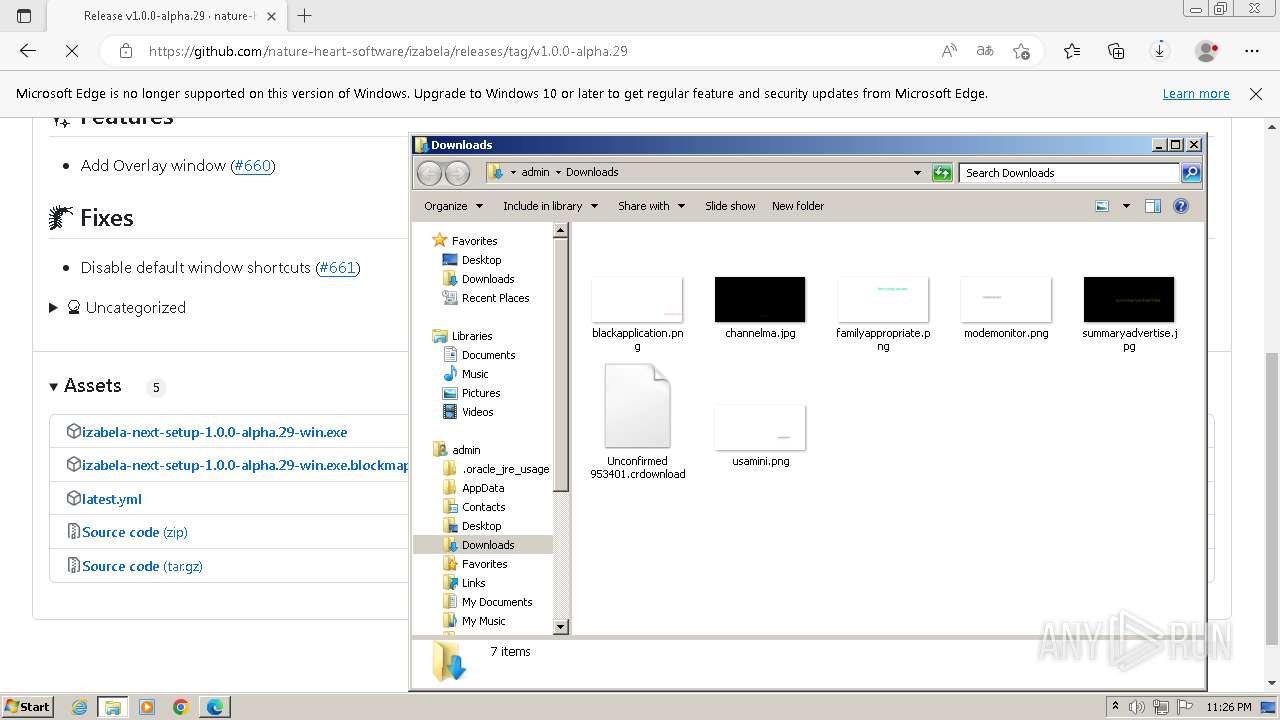Open pull request #660 link

click(x=252, y=166)
